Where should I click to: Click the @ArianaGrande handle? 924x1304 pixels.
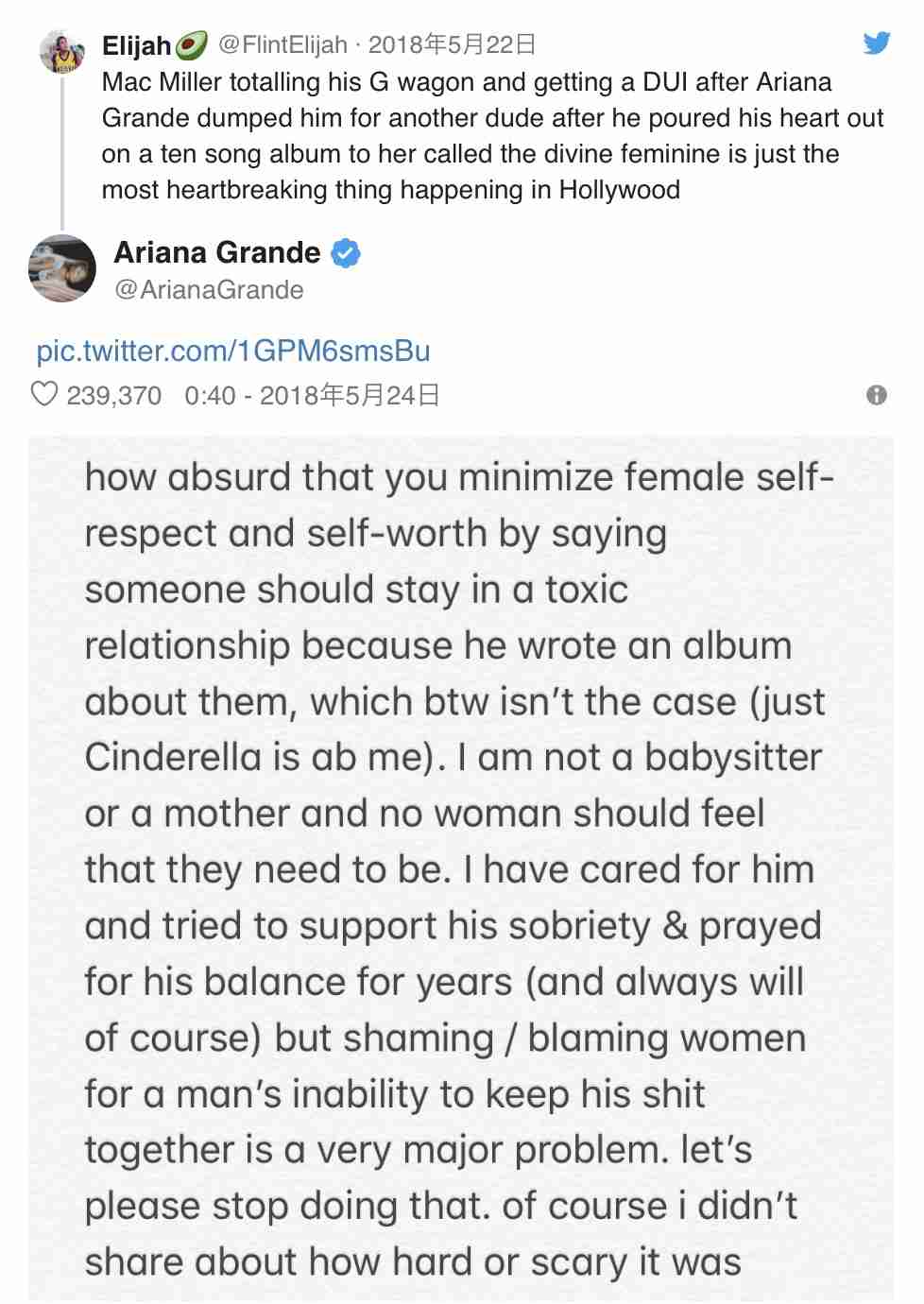[209, 289]
